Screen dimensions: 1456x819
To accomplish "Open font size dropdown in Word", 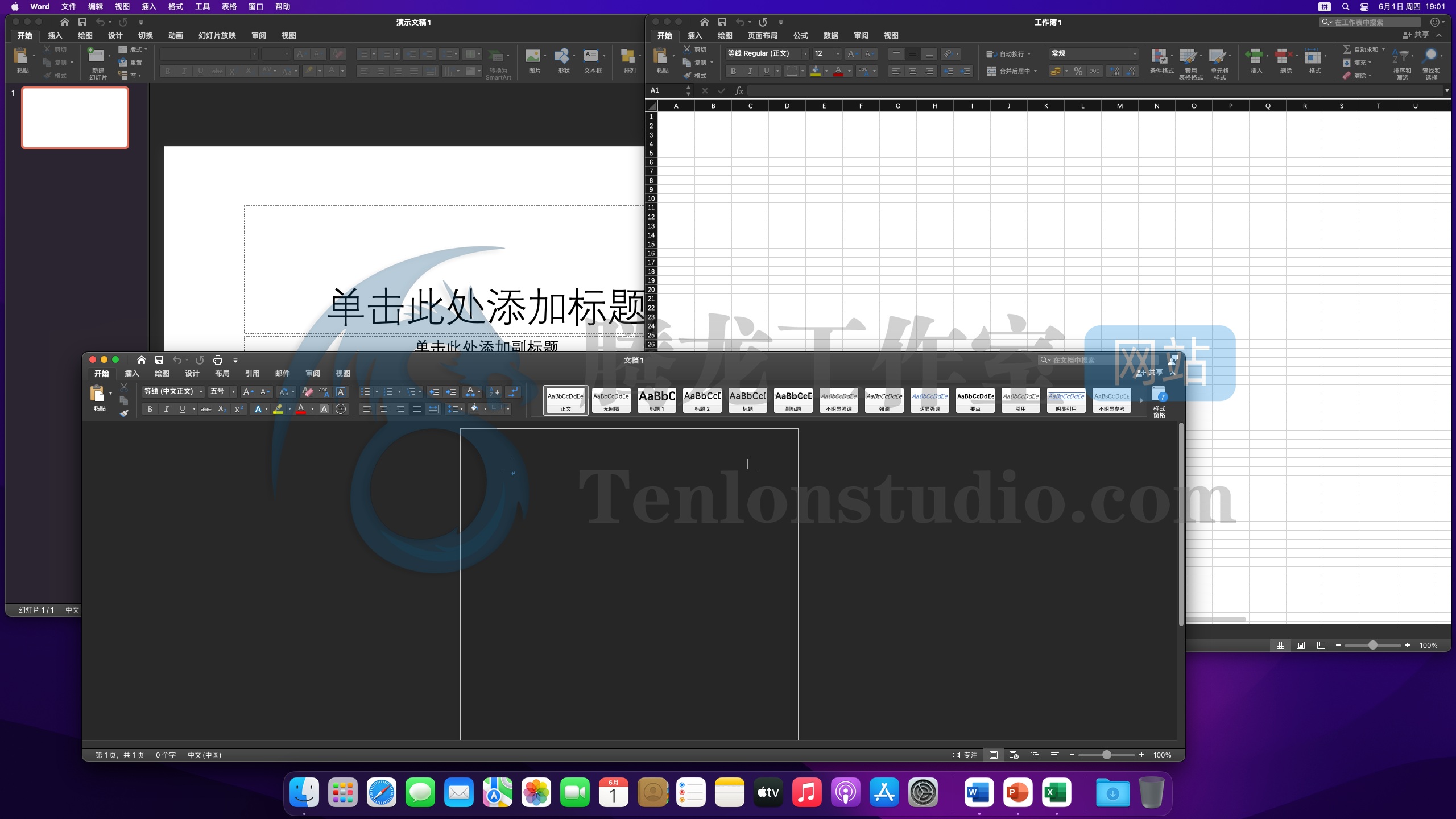I will coord(233,392).
